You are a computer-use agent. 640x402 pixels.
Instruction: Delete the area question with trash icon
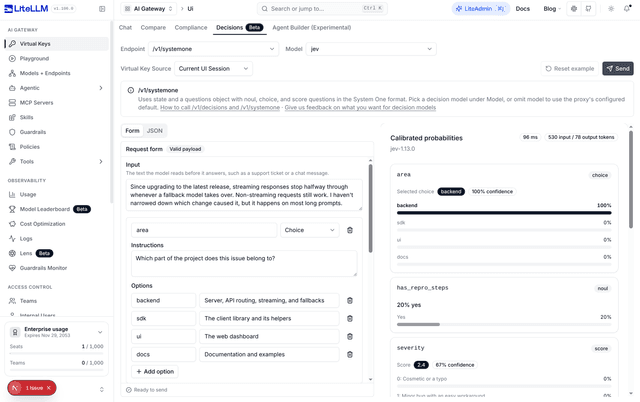(x=350, y=230)
